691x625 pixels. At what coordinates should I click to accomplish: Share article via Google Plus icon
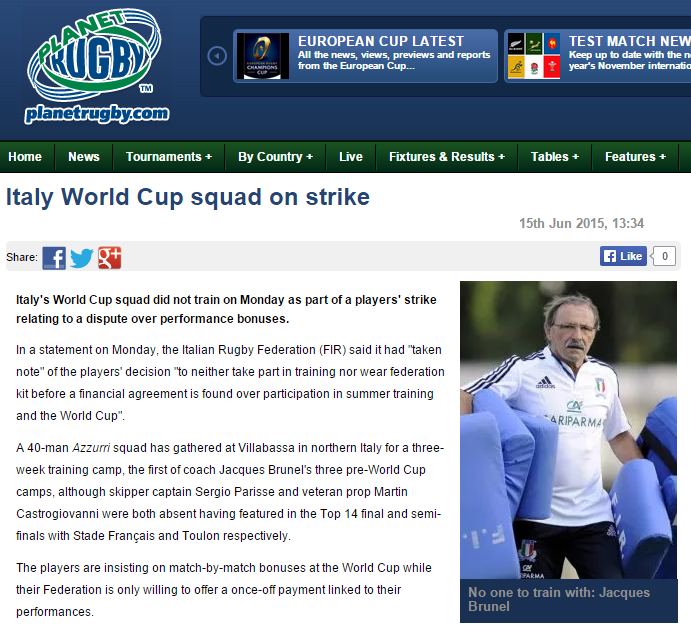pos(109,258)
